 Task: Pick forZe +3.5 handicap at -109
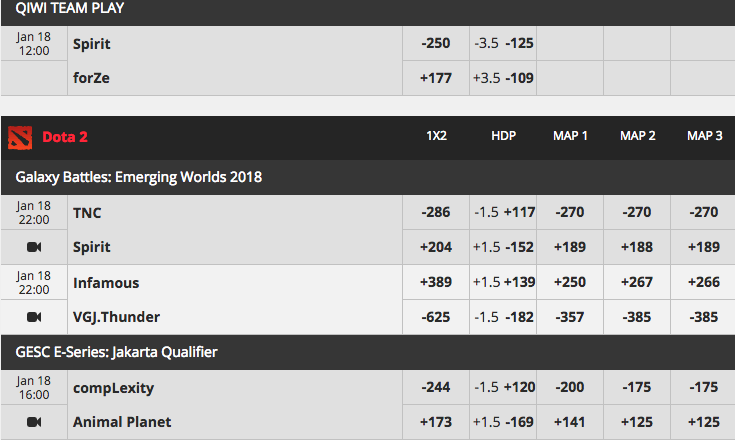click(503, 78)
